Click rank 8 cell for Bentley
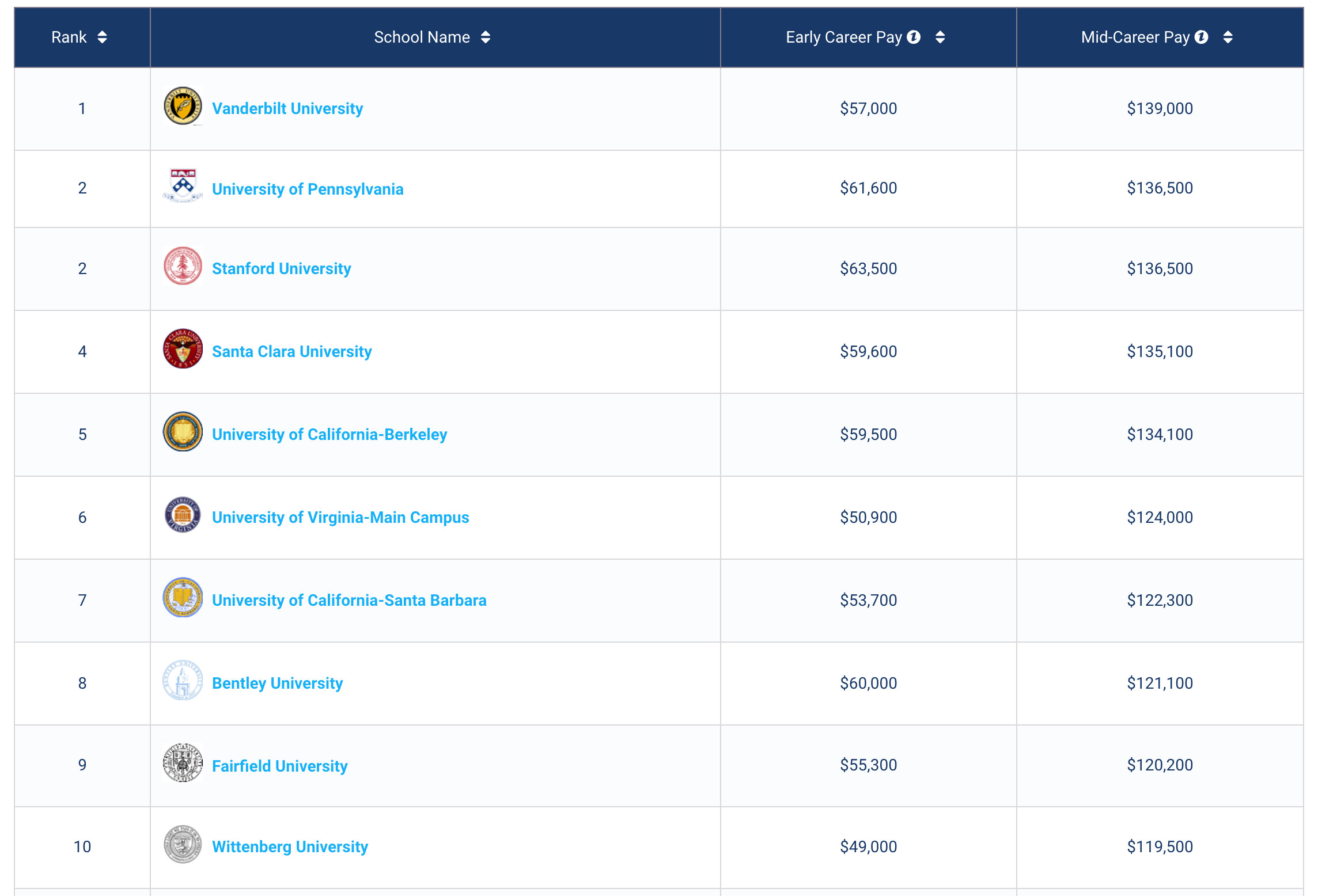 [82, 684]
